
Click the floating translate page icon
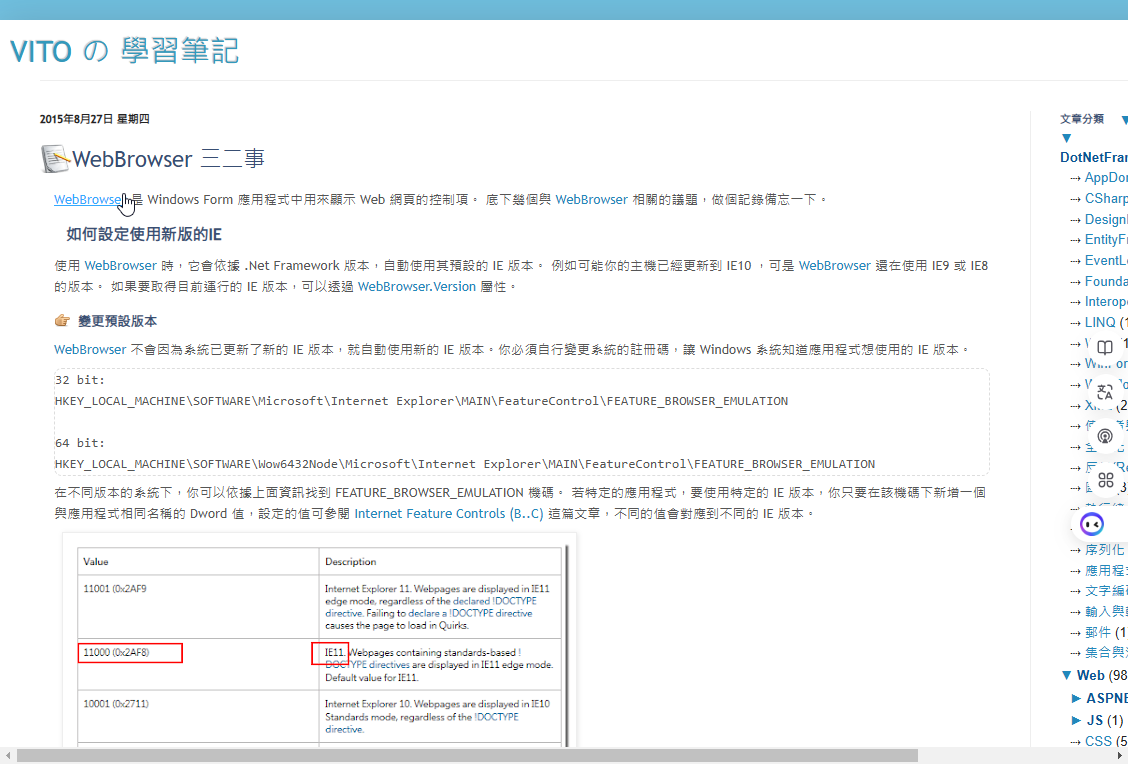point(1105,392)
